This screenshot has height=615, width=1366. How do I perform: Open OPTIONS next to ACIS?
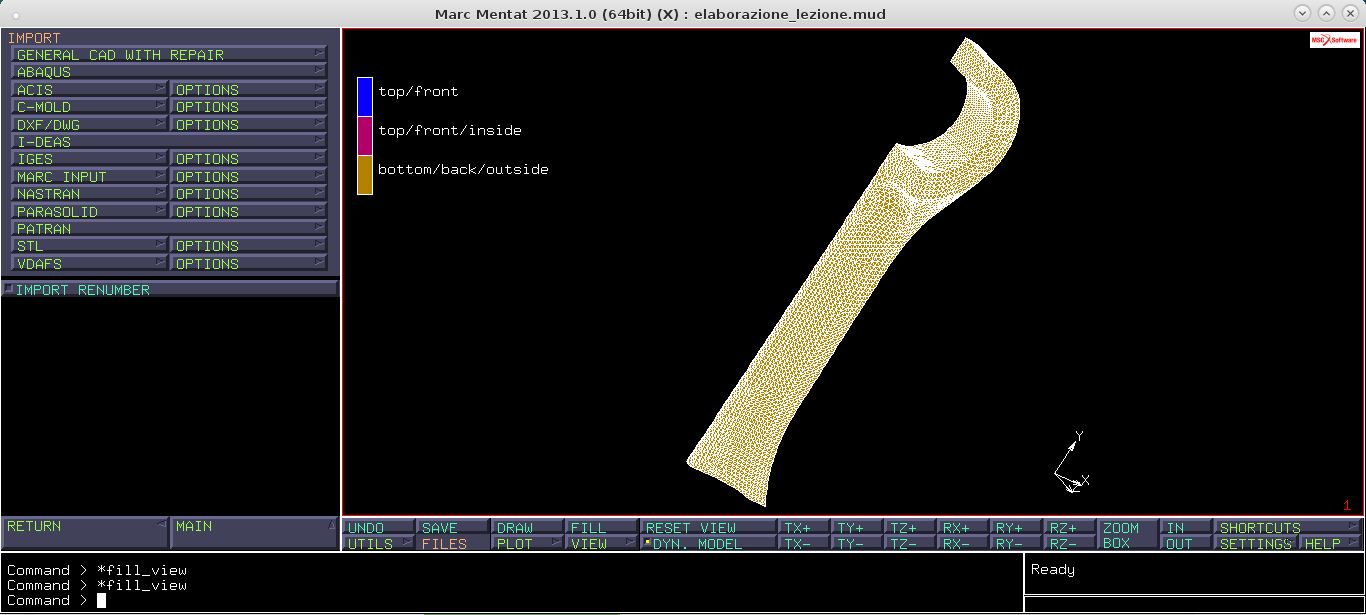[249, 90]
